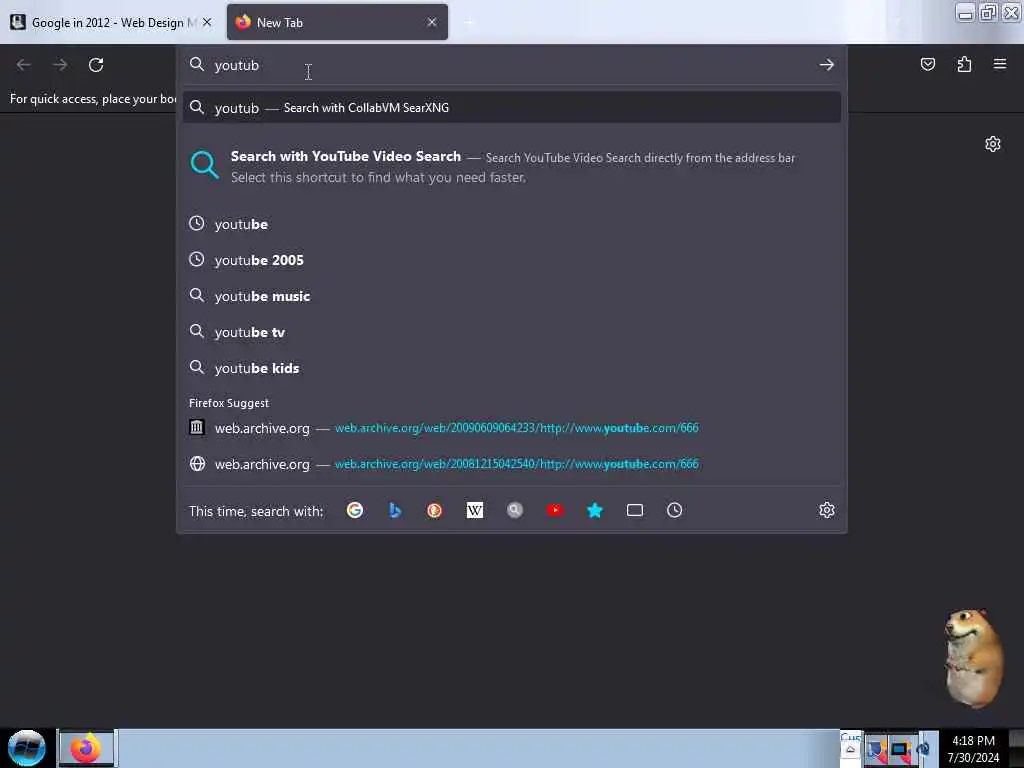Close the Google in 2012 tab
Screen dimensions: 1024x768
coord(207,22)
